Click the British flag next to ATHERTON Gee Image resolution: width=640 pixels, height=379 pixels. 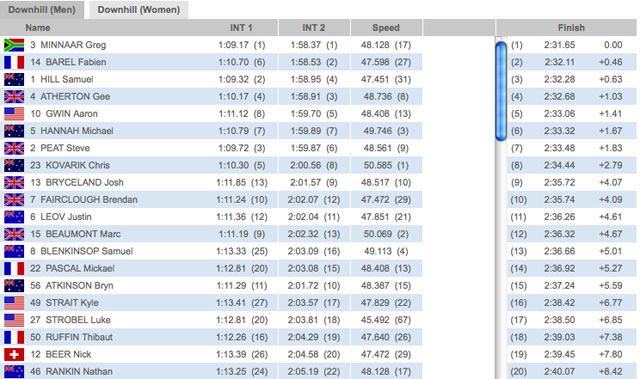point(14,96)
